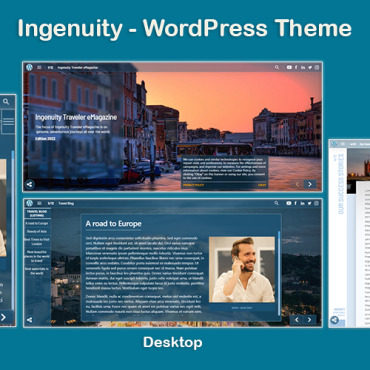Open the LinkedIn icon in the Travel Blog preview
Viewport: 370px width, 370px height.
pos(303,203)
